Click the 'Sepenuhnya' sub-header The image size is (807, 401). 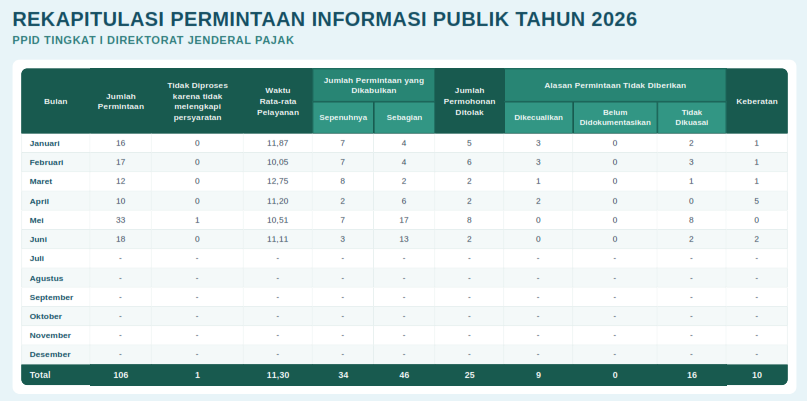coord(343,117)
